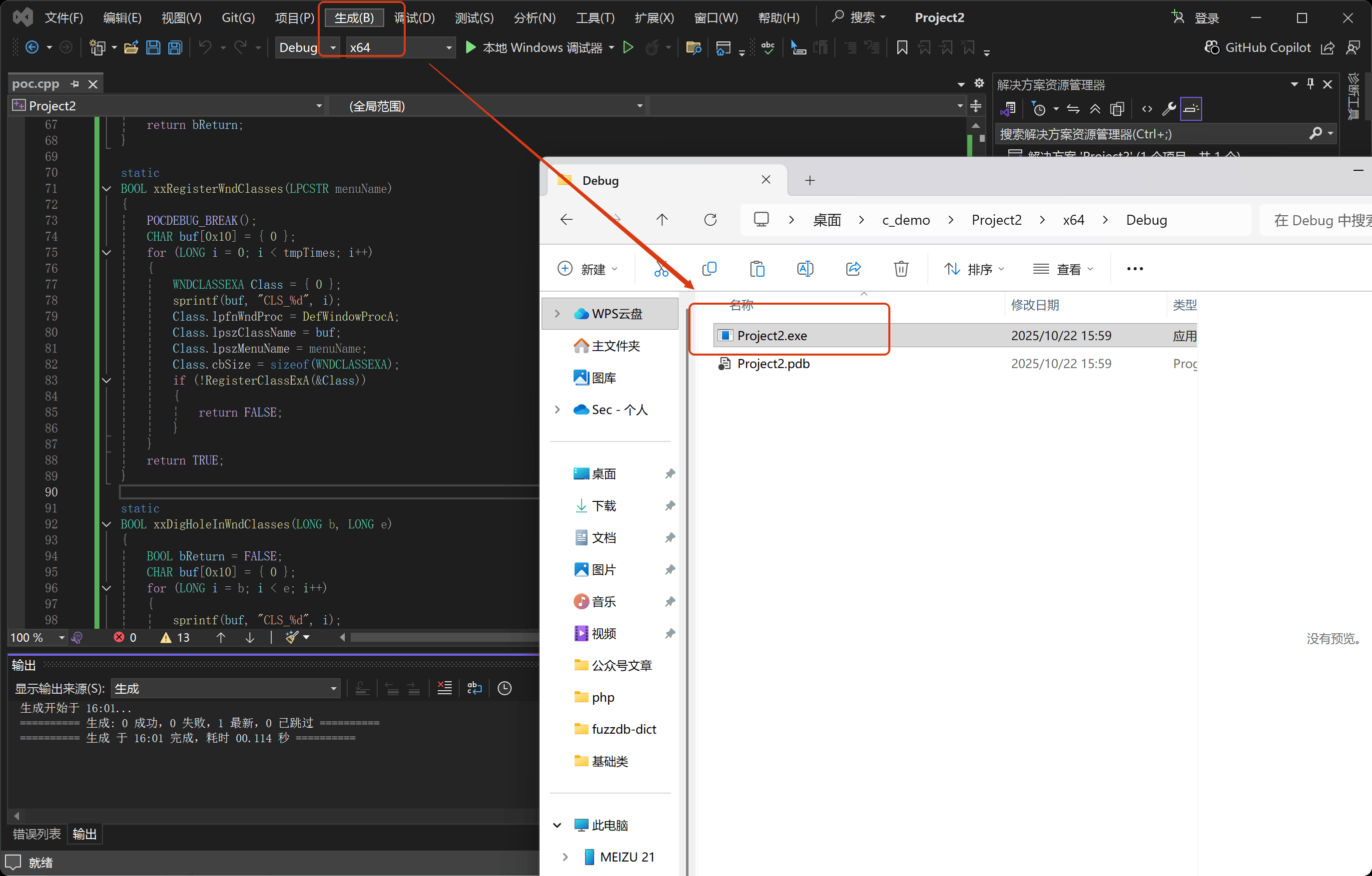Open the 'Find in Files' folder-search icon
Screen dimensions: 1372x876
point(693,47)
